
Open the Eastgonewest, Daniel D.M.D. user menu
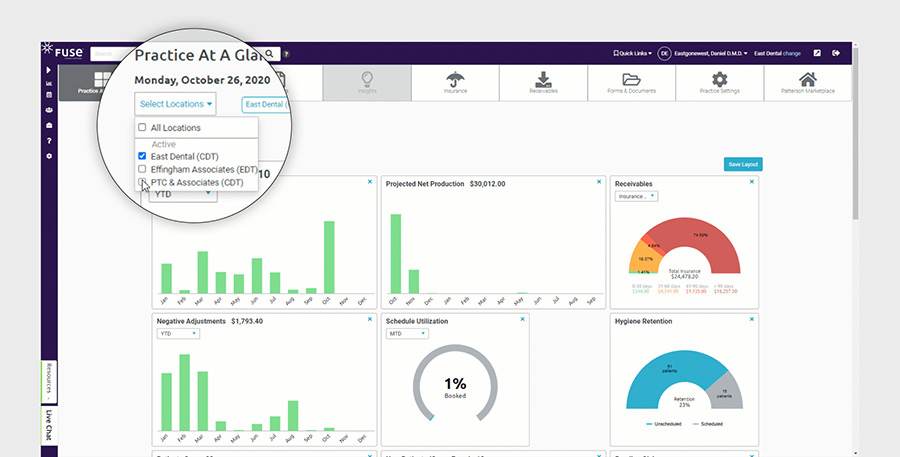coord(711,53)
